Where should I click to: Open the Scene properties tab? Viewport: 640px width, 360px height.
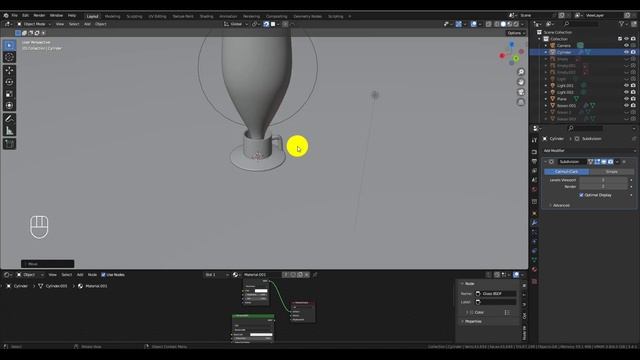point(534,180)
